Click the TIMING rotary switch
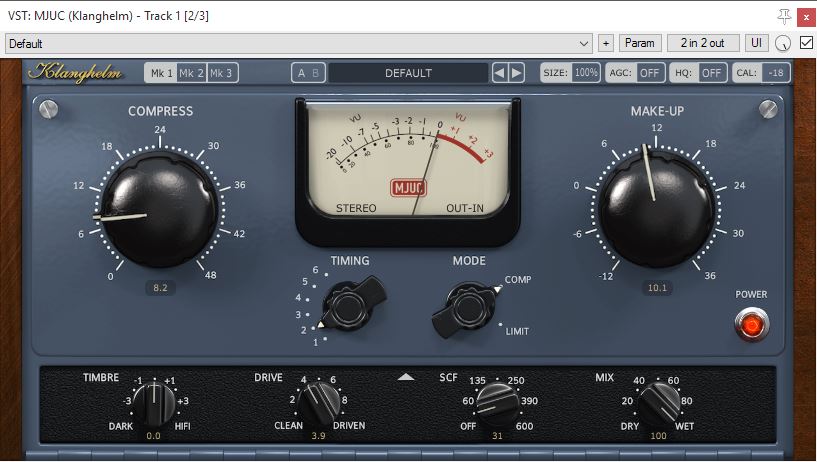This screenshot has width=817, height=462. pyautogui.click(x=351, y=306)
